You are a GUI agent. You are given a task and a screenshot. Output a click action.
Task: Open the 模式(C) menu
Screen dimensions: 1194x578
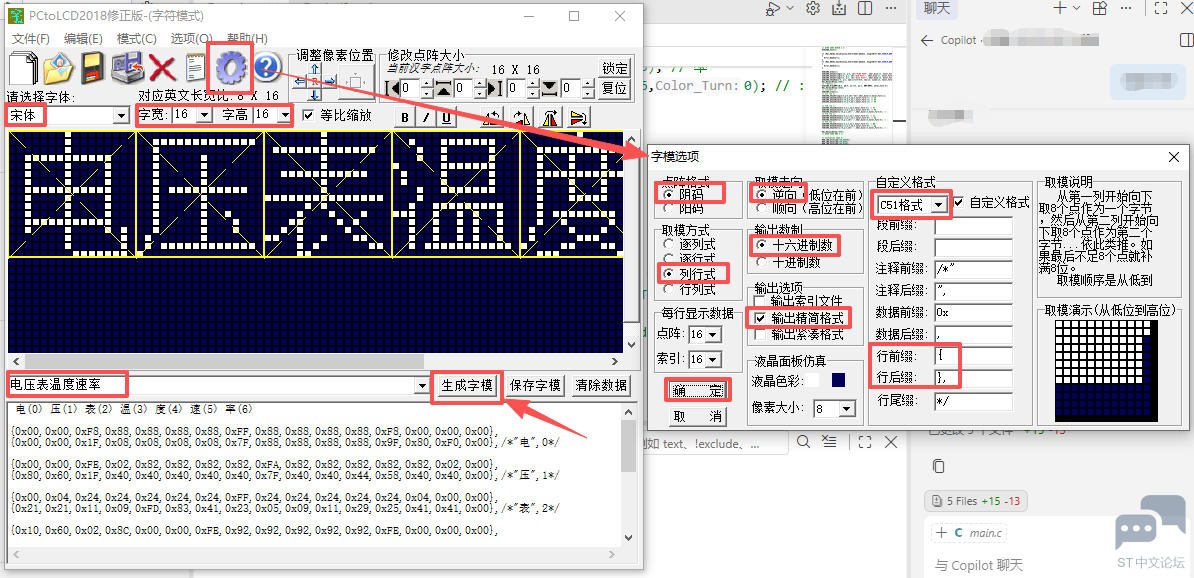tap(136, 39)
